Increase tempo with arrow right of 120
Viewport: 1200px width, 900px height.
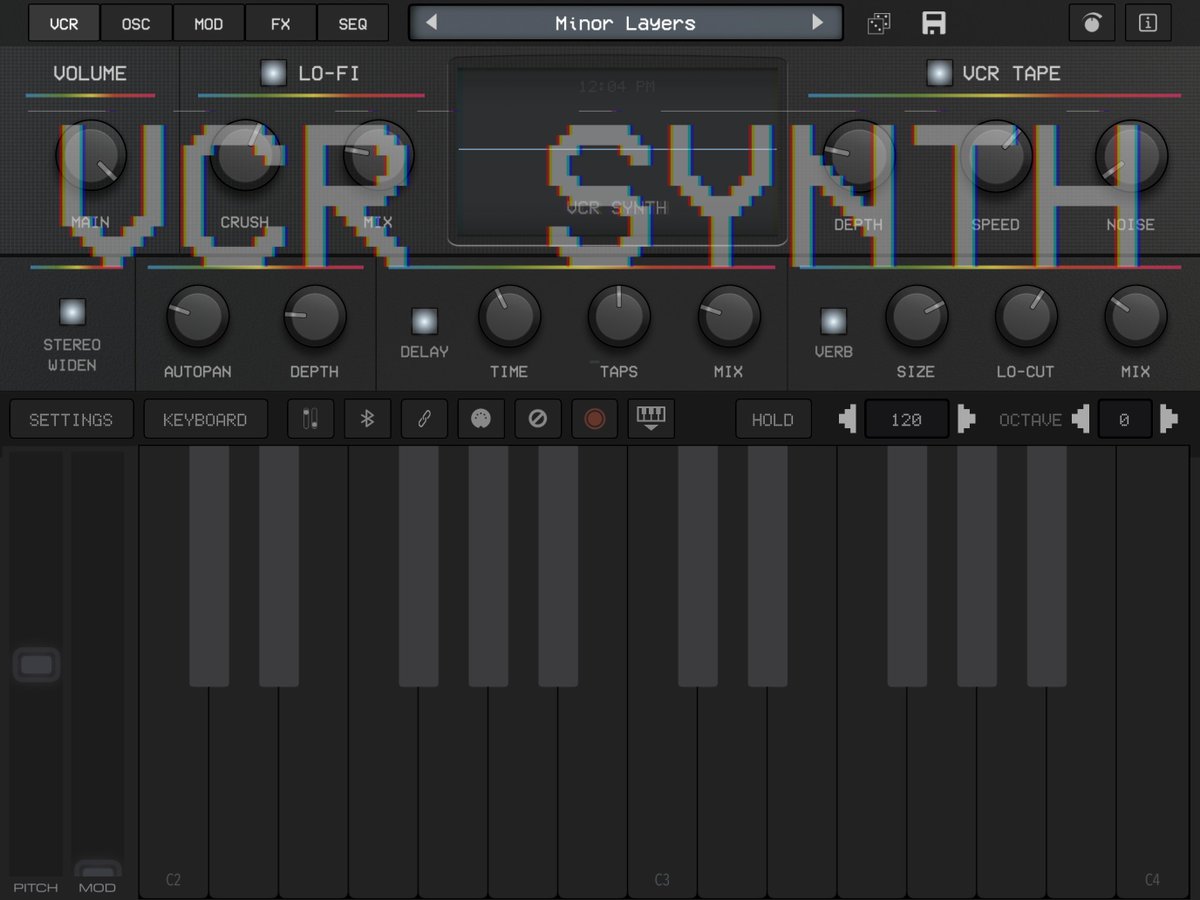coord(966,420)
